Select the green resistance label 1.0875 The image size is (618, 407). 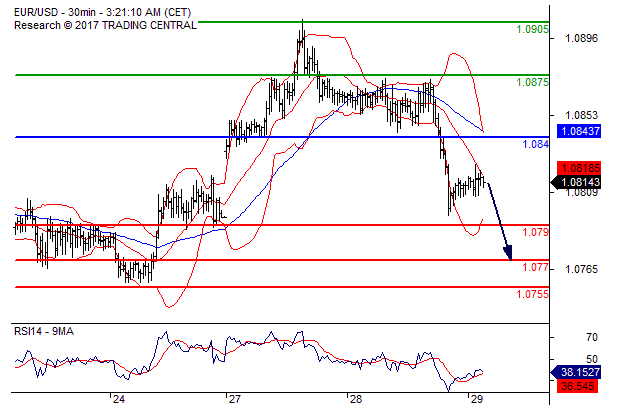click(x=532, y=82)
